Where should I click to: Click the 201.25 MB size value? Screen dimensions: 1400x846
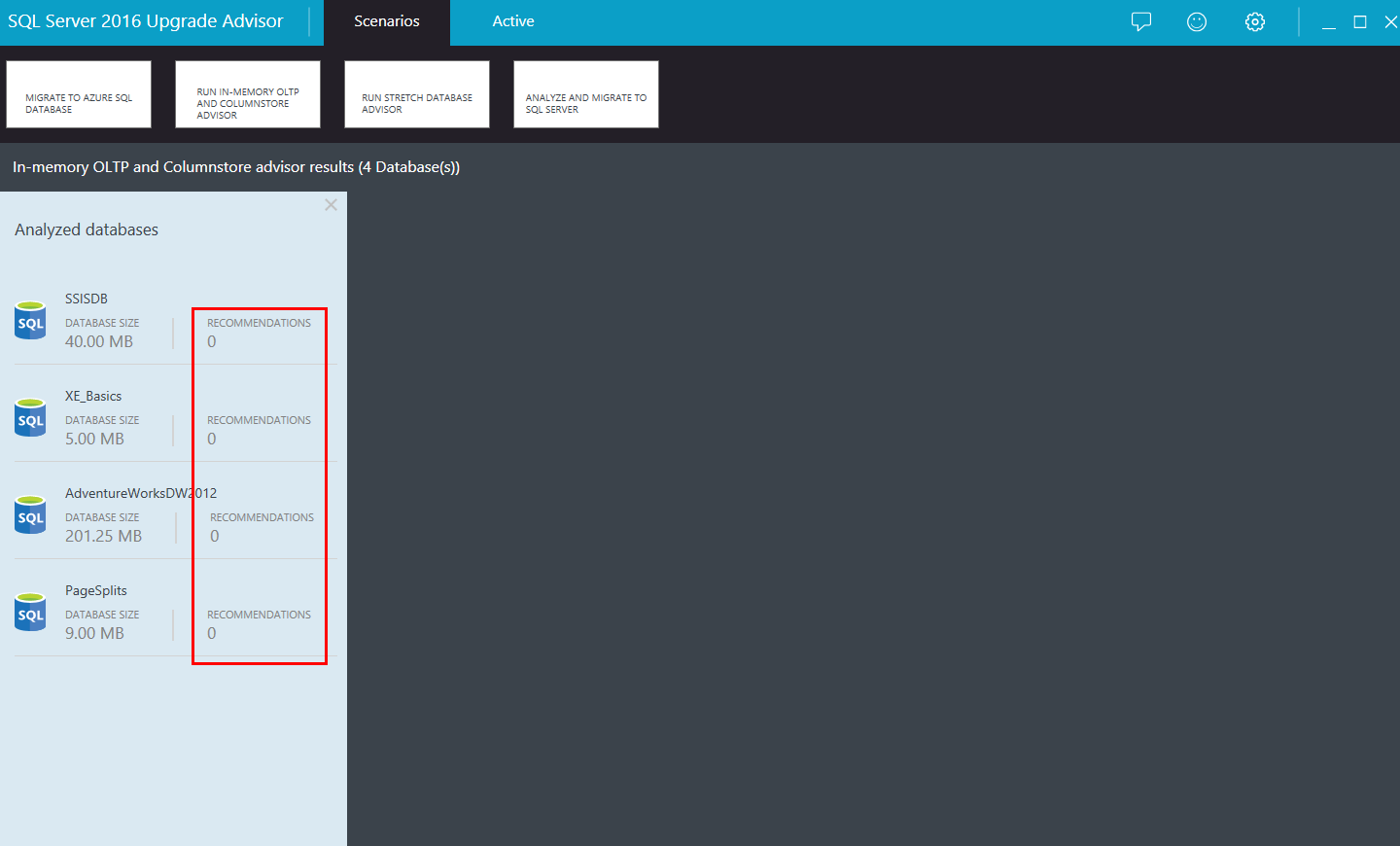click(103, 536)
